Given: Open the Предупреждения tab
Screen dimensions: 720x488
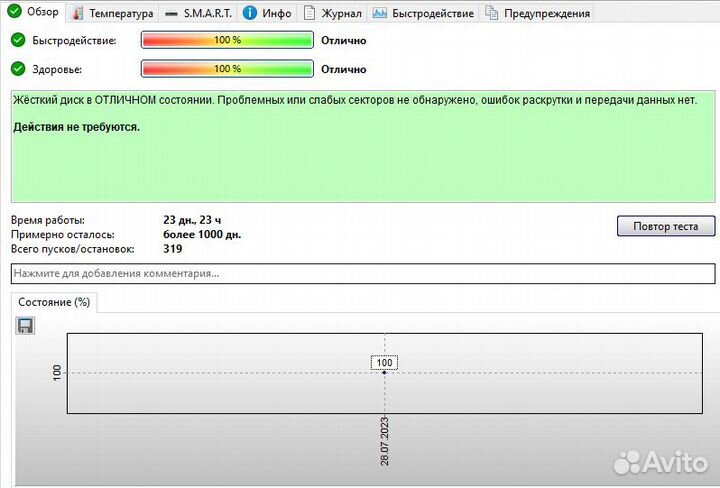Looking at the screenshot, I should [537, 13].
